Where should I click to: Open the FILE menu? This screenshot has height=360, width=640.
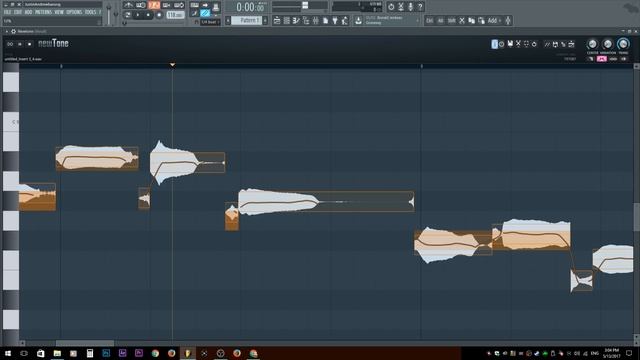pos(7,12)
